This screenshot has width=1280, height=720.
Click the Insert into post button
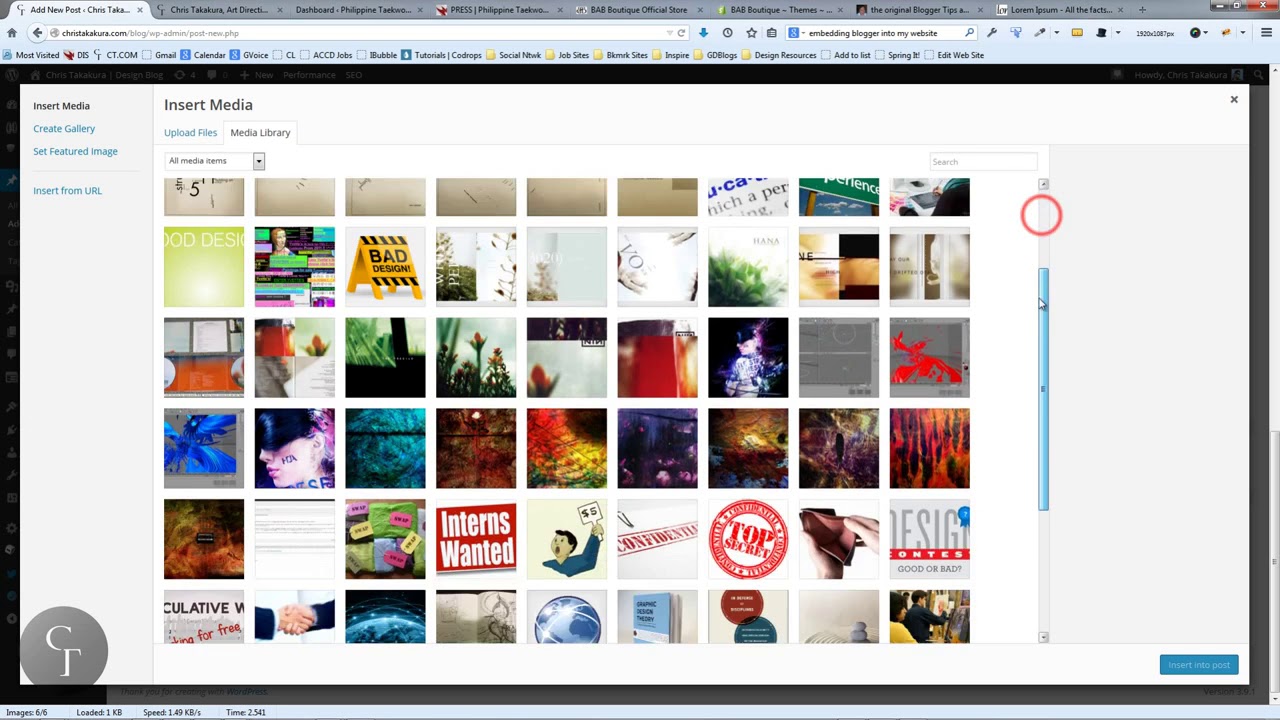1199,665
